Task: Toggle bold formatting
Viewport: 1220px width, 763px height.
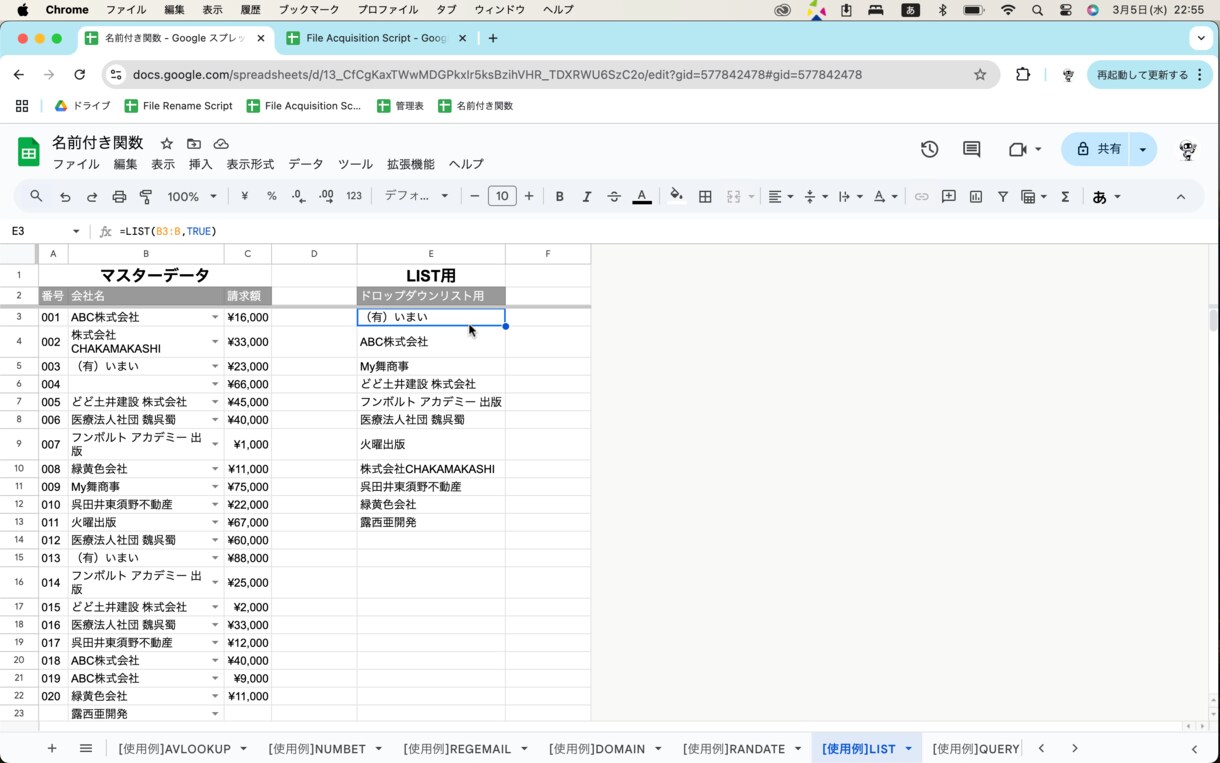Action: [560, 197]
